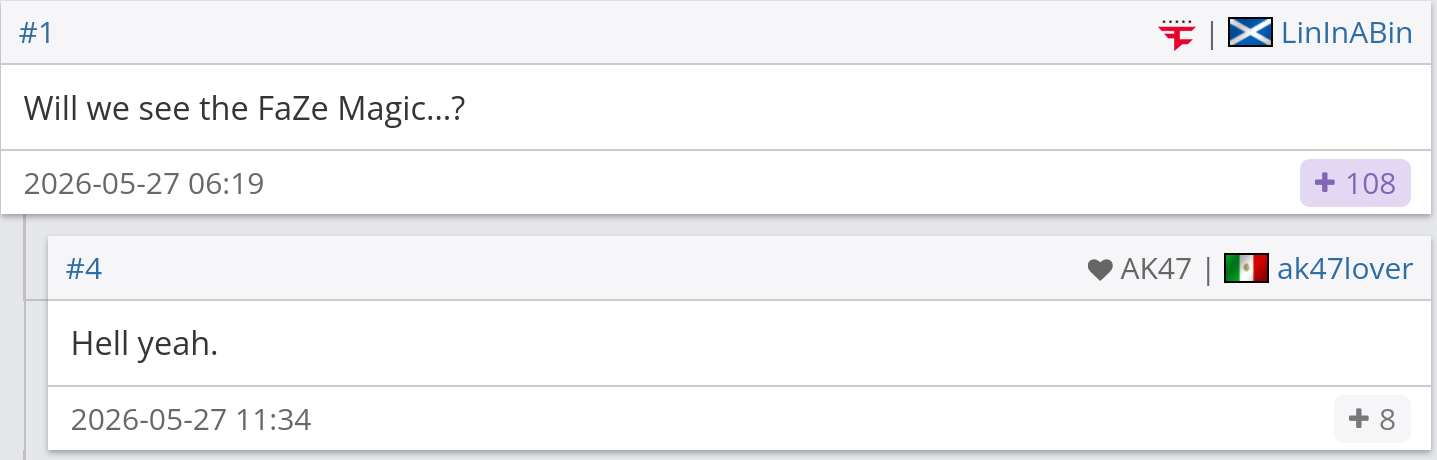1437x460 pixels.
Task: Open the #4 reply permalink
Action: (x=84, y=269)
